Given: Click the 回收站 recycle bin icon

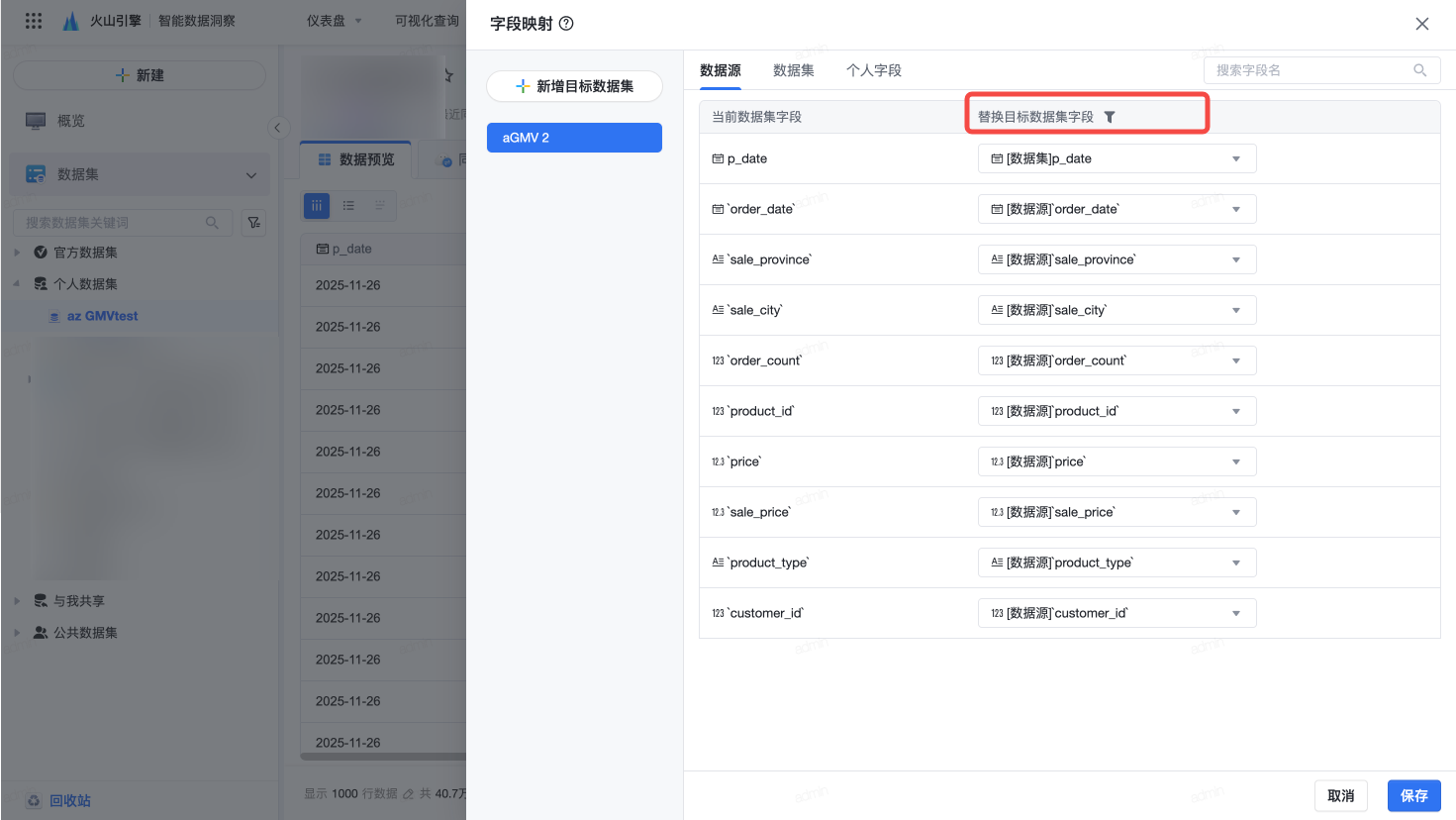Looking at the screenshot, I should click(x=34, y=800).
